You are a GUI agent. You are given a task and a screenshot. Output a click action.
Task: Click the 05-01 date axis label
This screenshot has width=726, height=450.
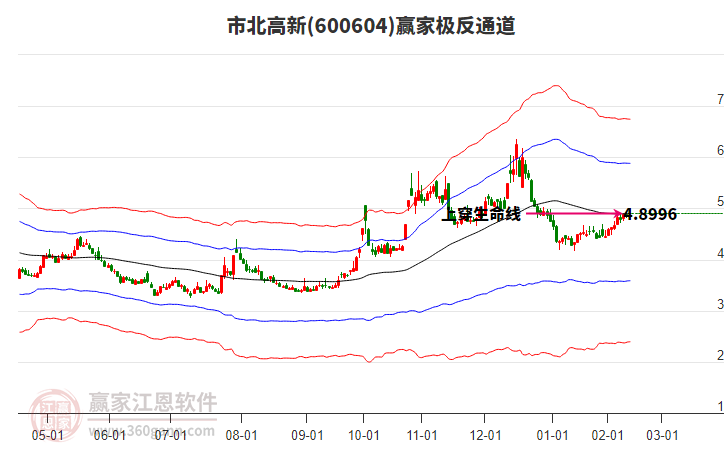click(x=48, y=436)
